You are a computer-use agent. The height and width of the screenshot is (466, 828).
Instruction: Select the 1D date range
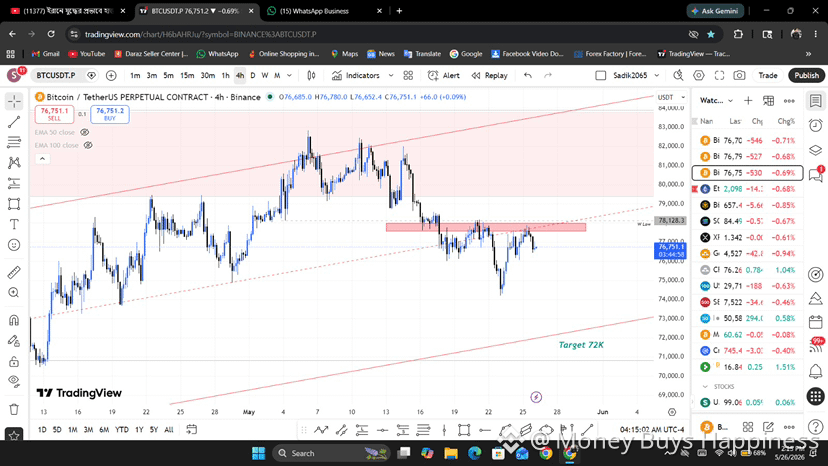(42, 430)
